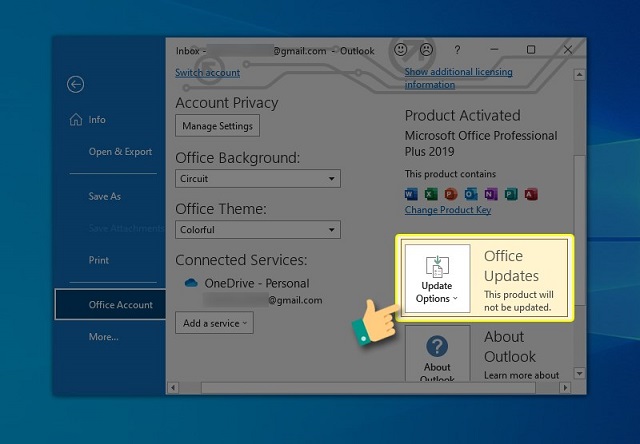Open the More... sidebar item

(103, 337)
